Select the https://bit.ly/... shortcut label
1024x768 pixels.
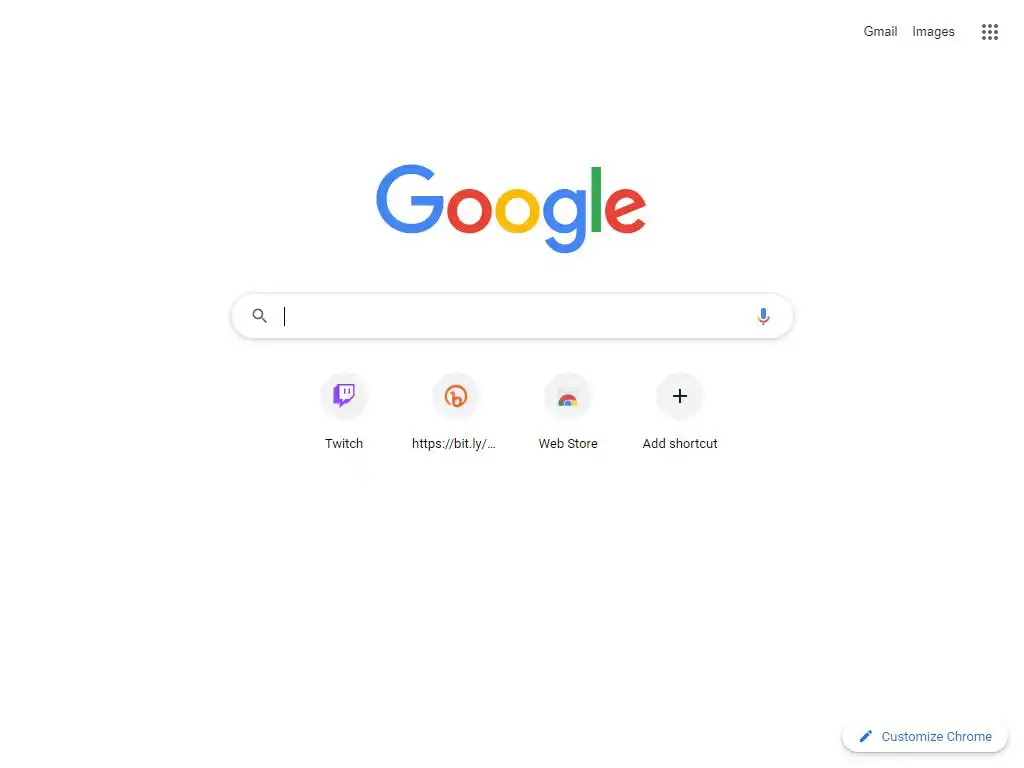[x=454, y=443]
